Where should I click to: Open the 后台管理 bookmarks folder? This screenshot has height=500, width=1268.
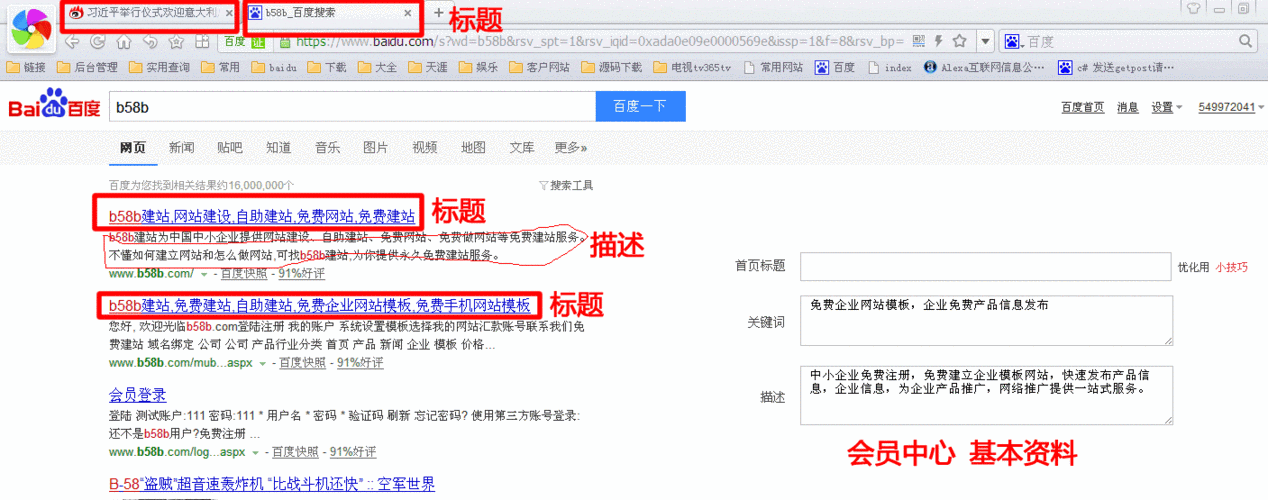[x=87, y=68]
